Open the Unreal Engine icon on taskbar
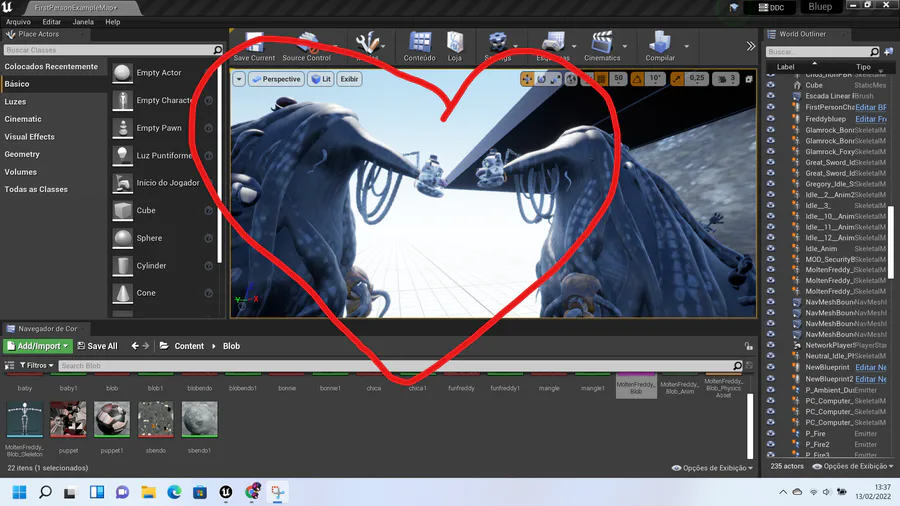 pos(226,492)
